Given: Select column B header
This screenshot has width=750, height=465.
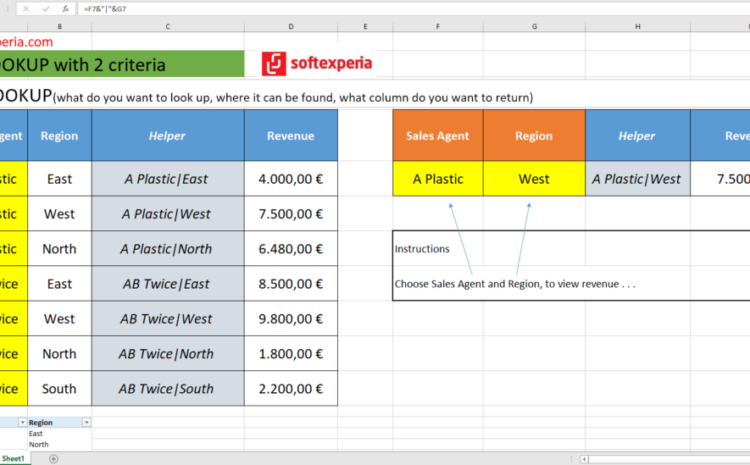Looking at the screenshot, I should [x=59, y=27].
